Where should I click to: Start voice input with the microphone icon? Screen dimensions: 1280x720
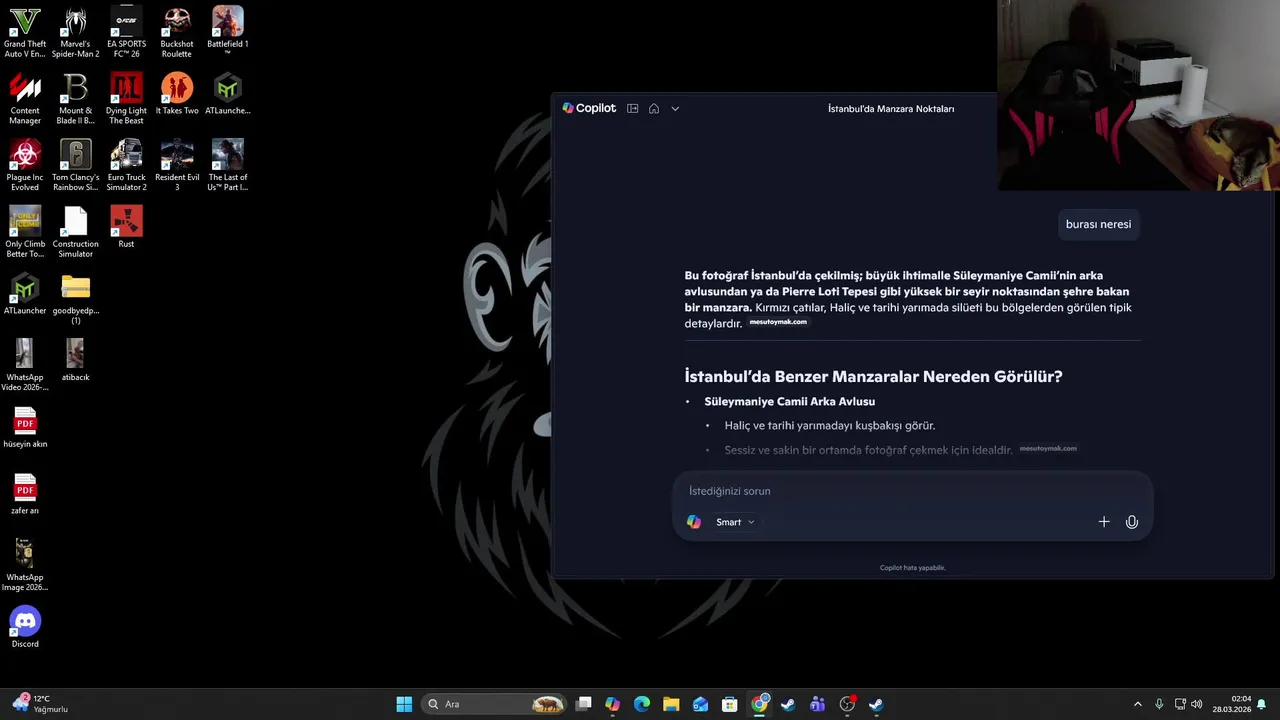click(1132, 522)
